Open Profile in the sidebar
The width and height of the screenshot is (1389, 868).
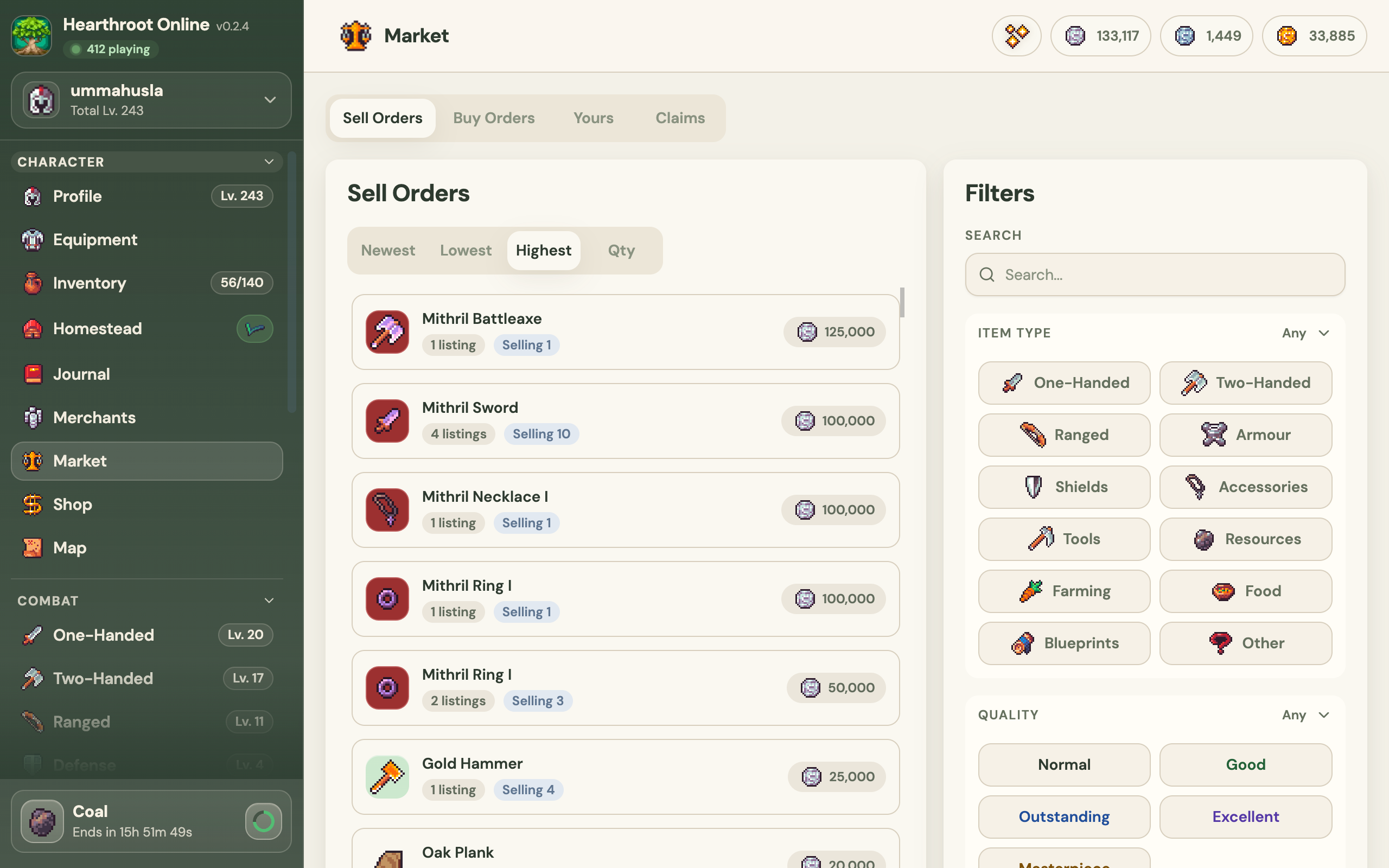[x=147, y=196]
